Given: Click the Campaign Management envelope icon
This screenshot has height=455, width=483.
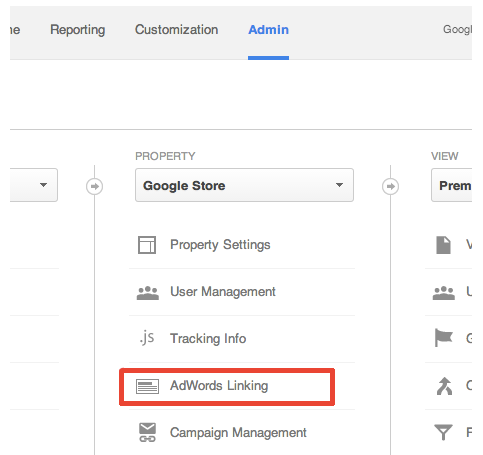Looking at the screenshot, I should click(147, 432).
